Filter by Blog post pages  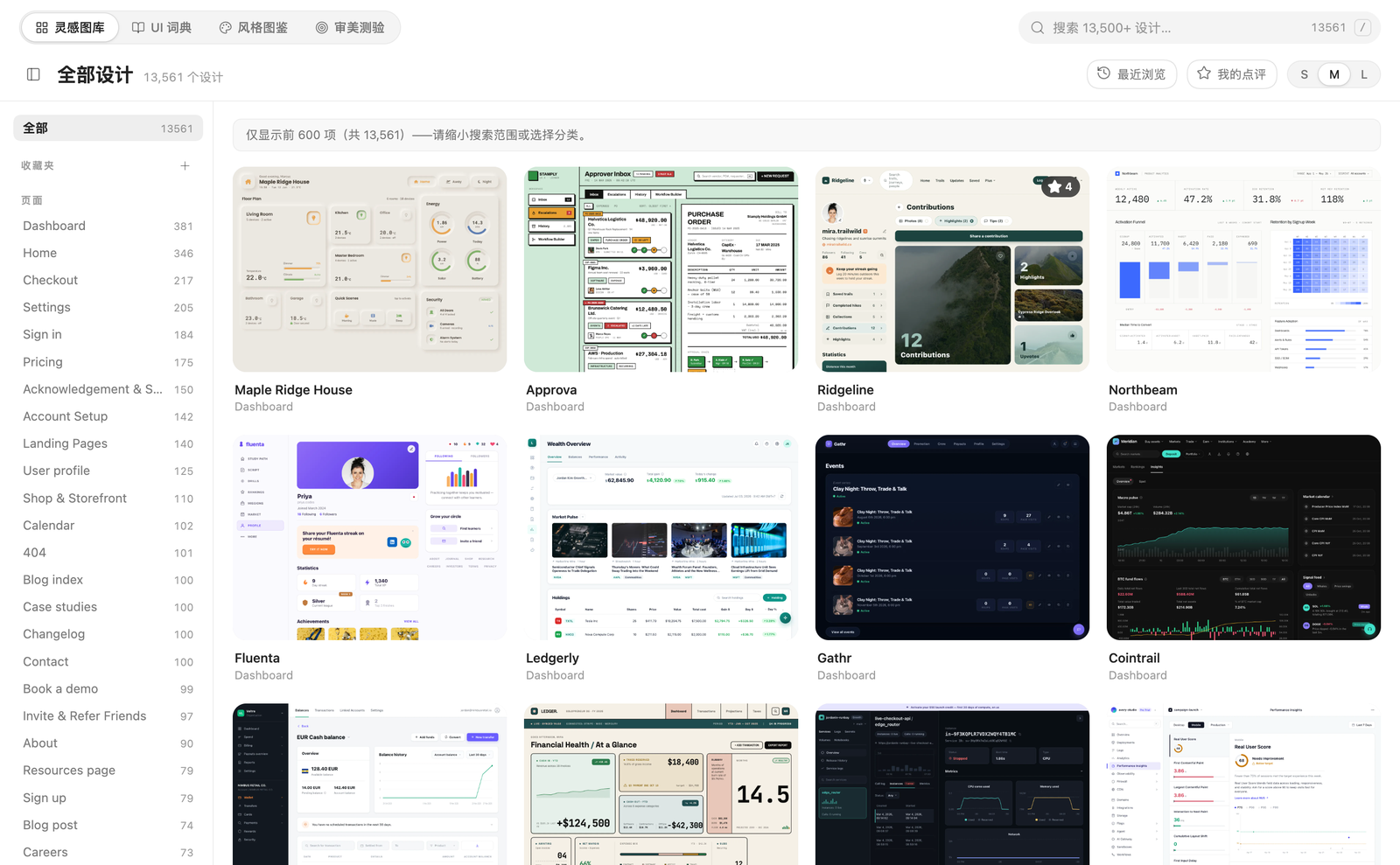coord(108,825)
